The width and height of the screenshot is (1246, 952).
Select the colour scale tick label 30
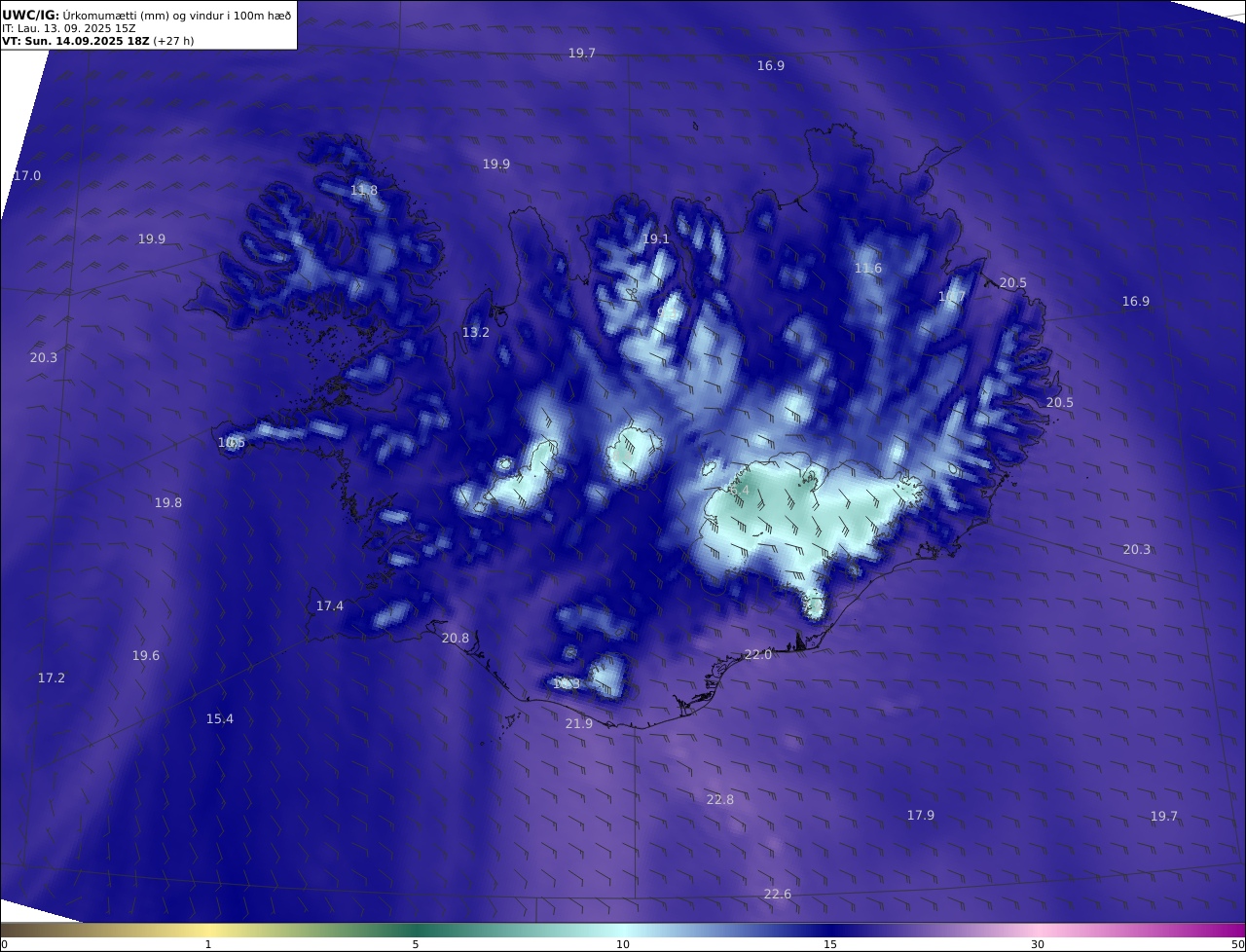coord(1038,944)
